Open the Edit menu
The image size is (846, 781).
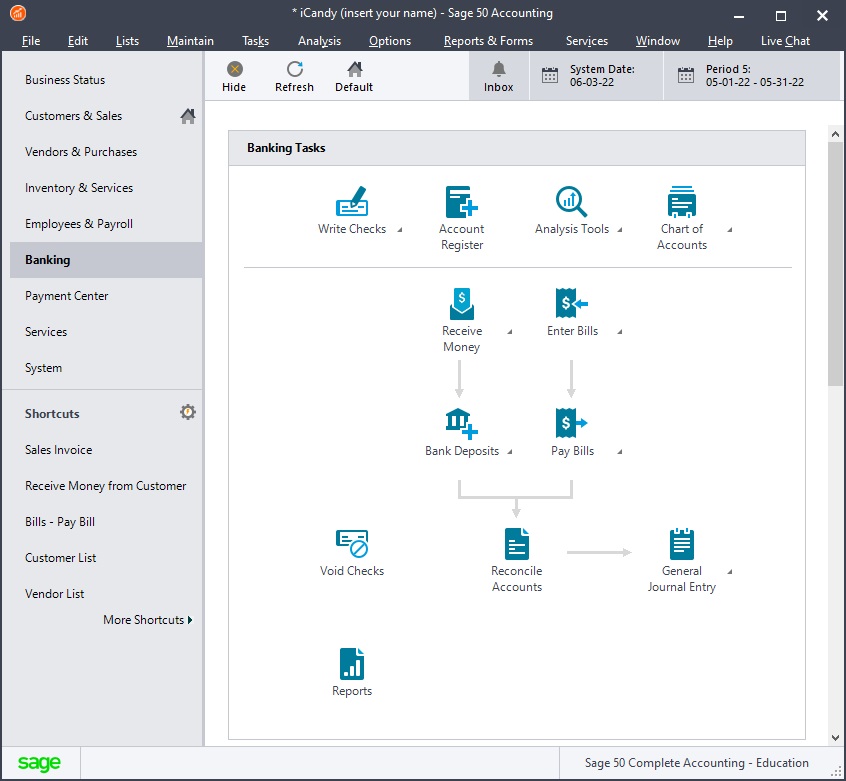[78, 41]
